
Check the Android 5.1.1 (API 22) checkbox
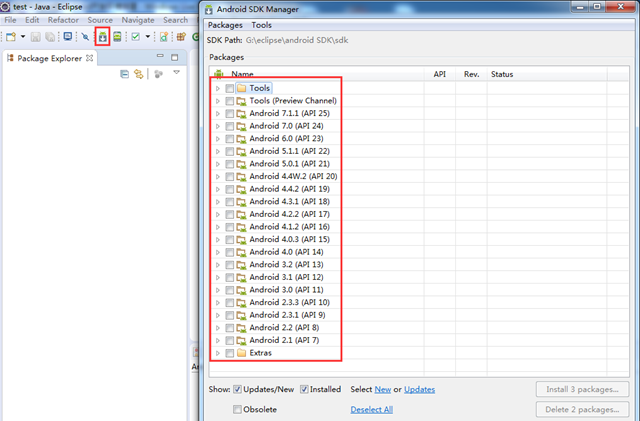tap(230, 151)
